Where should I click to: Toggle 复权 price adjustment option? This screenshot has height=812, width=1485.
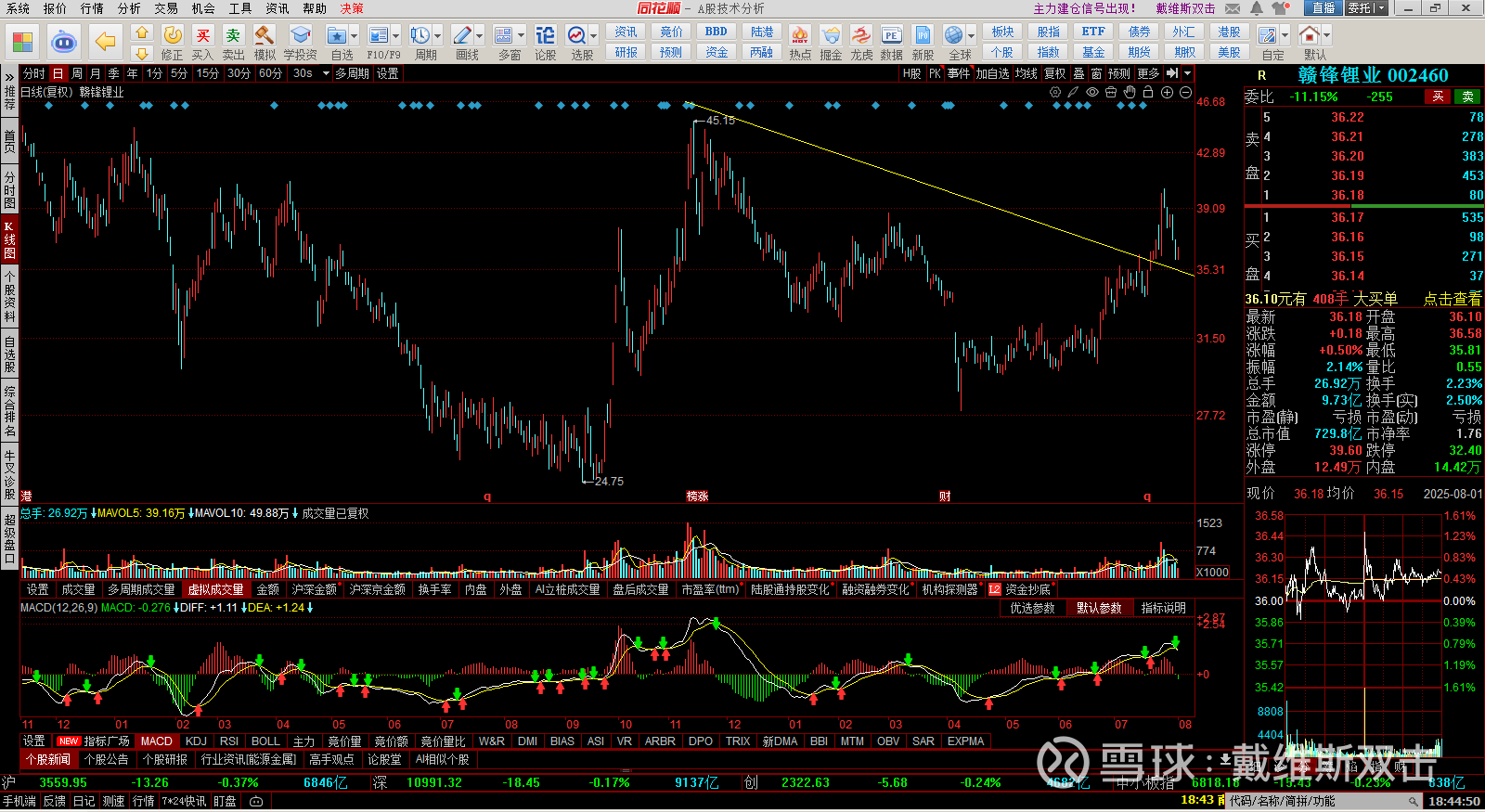[1055, 73]
